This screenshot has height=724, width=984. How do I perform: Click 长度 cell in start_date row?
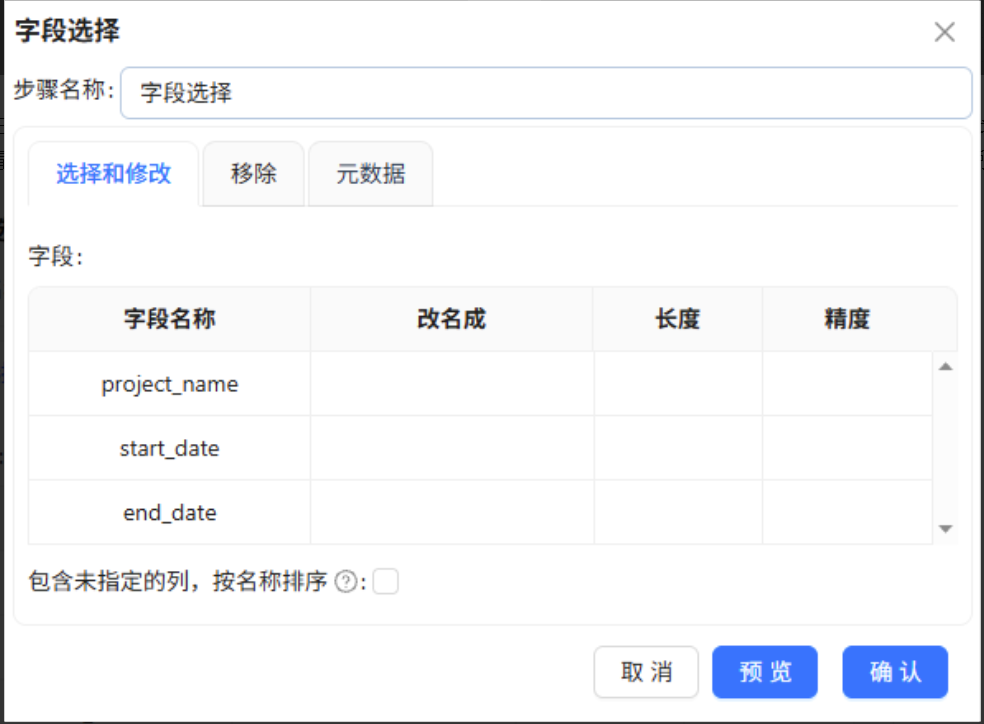tap(678, 449)
